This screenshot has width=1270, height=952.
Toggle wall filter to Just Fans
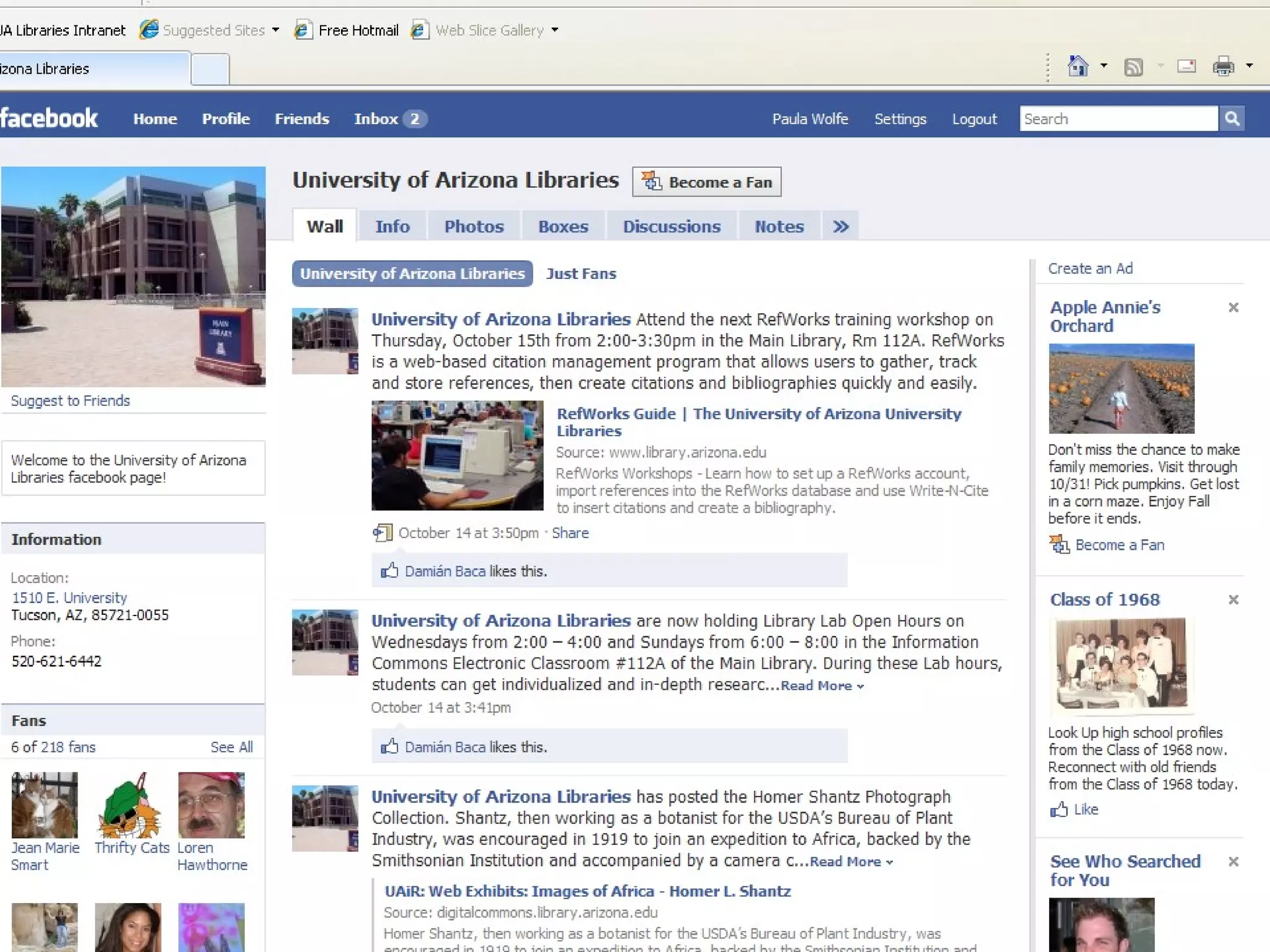[x=581, y=274]
